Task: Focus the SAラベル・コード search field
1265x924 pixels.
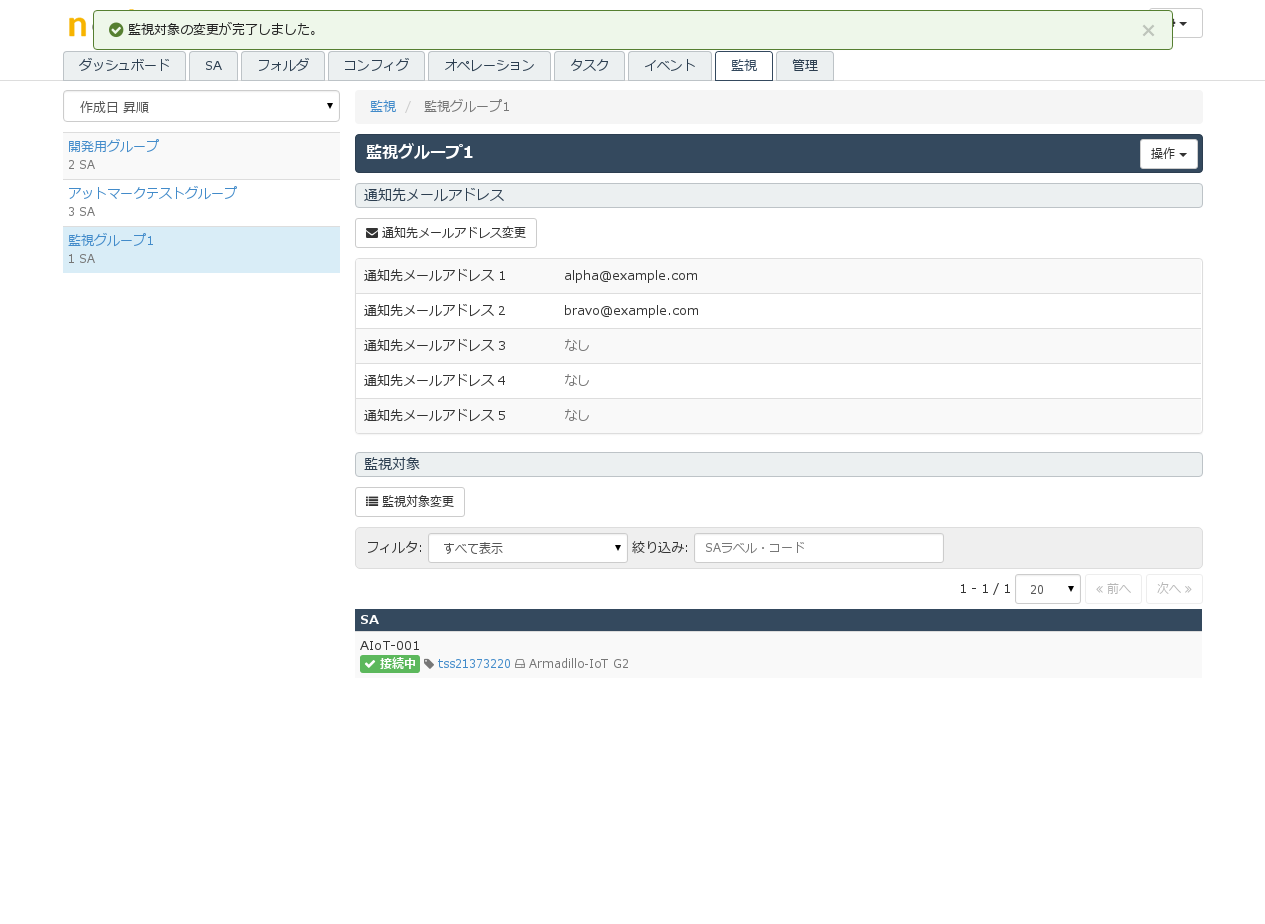Action: coord(819,548)
